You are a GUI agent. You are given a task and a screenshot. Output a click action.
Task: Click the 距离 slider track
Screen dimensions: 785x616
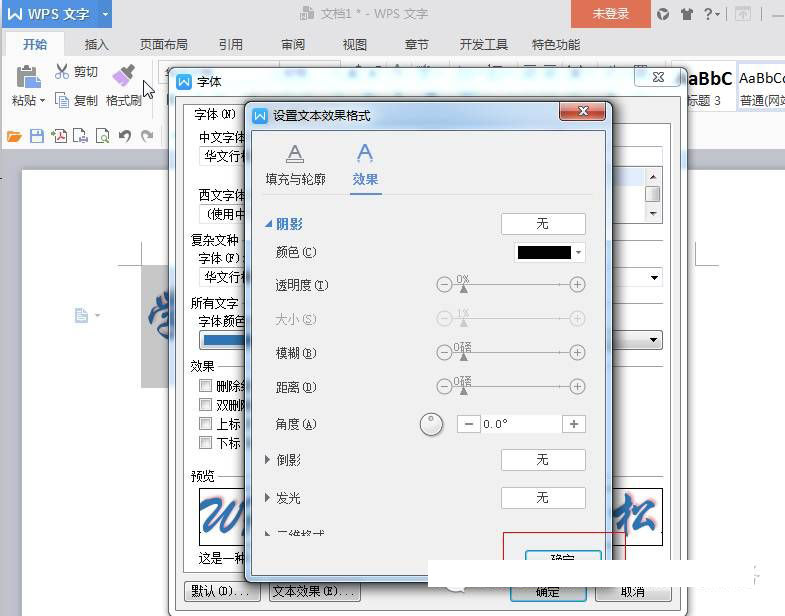tap(510, 387)
